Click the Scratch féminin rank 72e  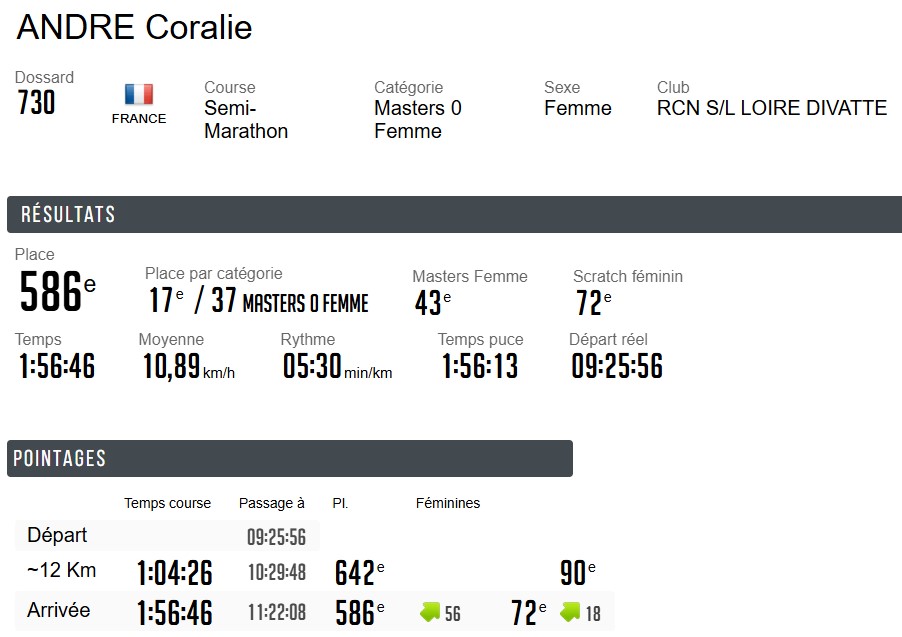pyautogui.click(x=593, y=302)
